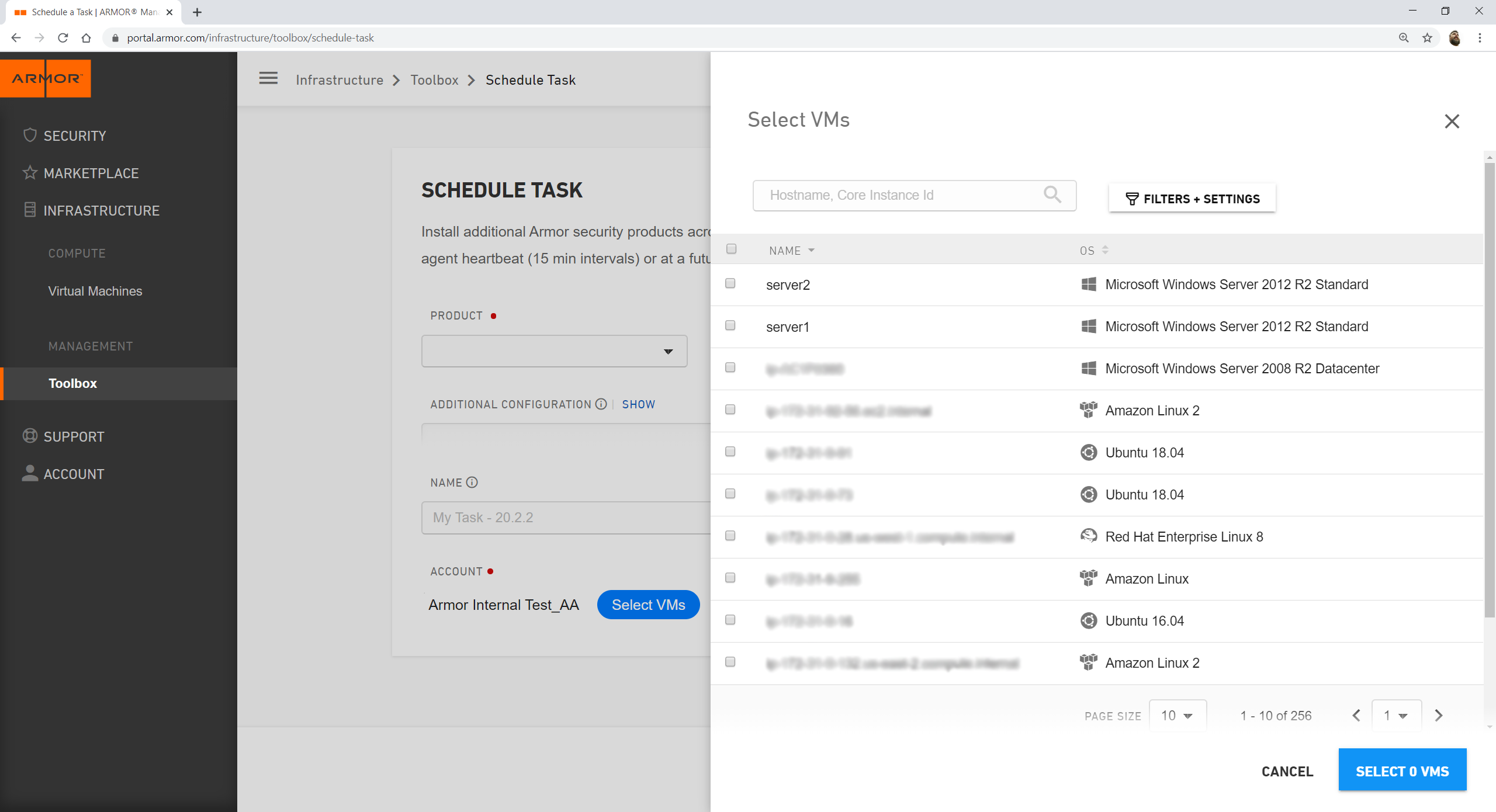
Task: Click Additional Configuration info icon
Action: pyautogui.click(x=601, y=404)
